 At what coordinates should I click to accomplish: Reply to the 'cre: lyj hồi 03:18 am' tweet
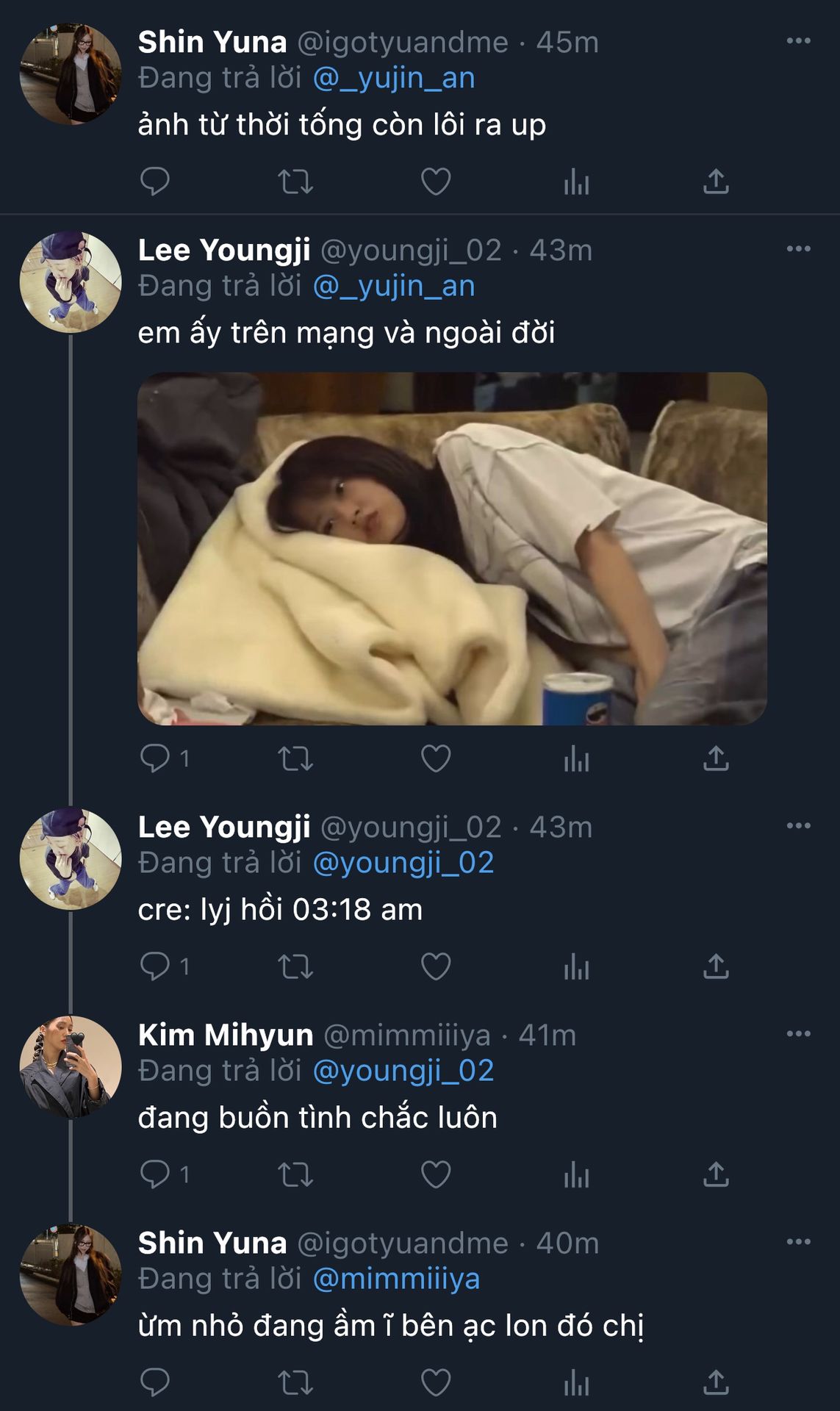154,966
